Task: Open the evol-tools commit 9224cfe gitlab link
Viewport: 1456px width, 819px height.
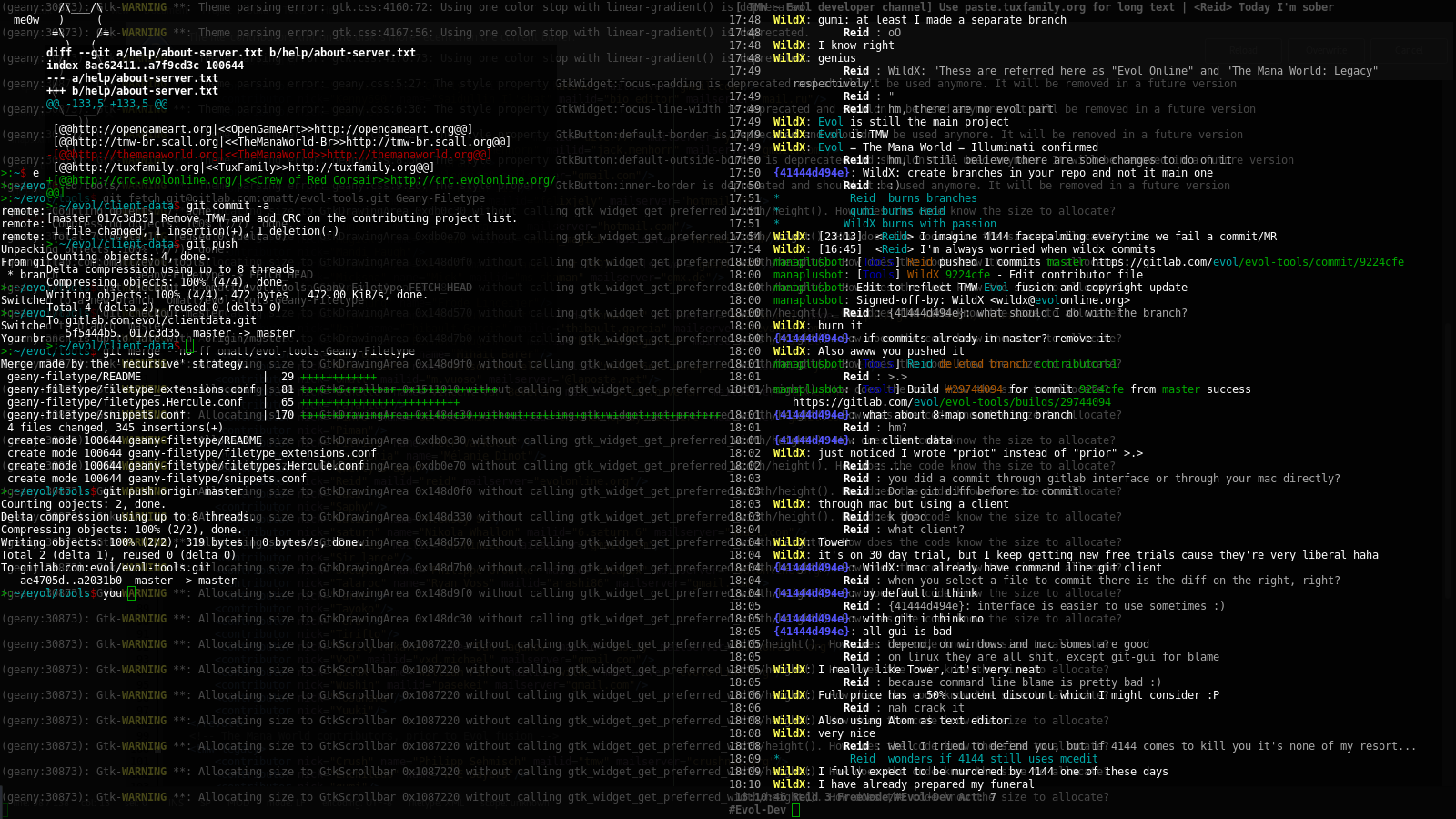Action: pos(1248,262)
